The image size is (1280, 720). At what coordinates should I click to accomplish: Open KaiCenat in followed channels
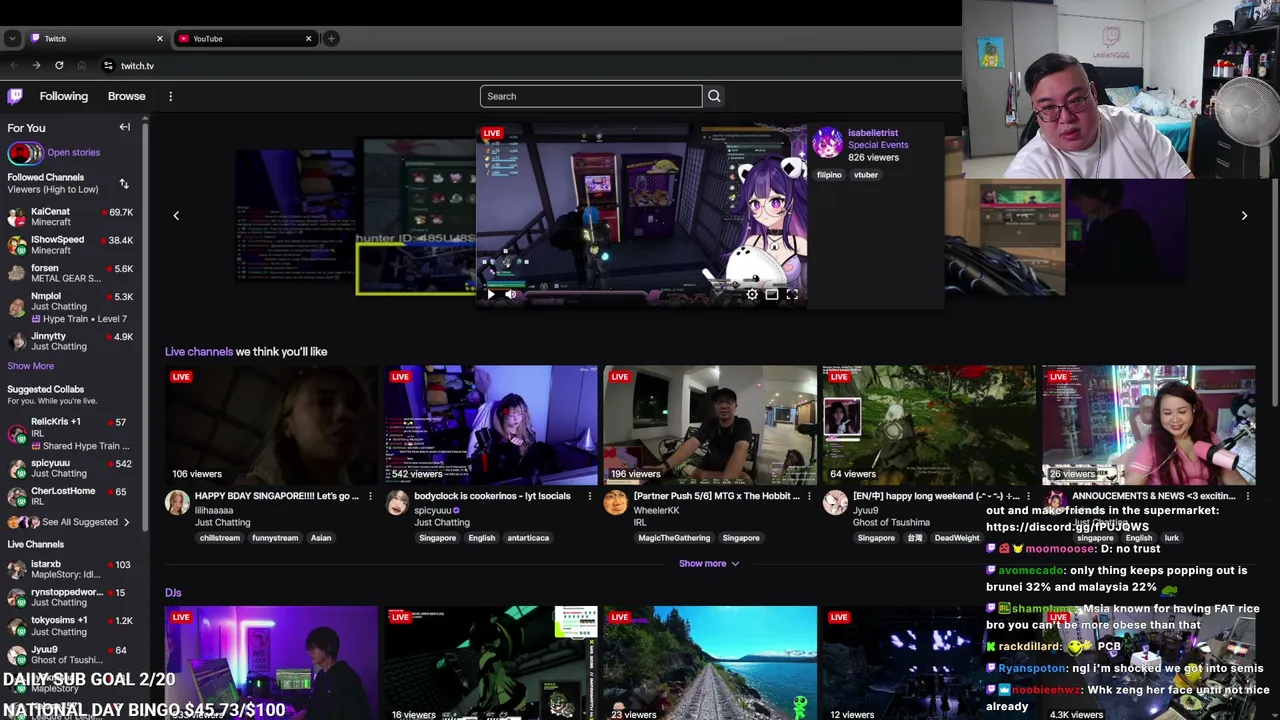[70, 217]
